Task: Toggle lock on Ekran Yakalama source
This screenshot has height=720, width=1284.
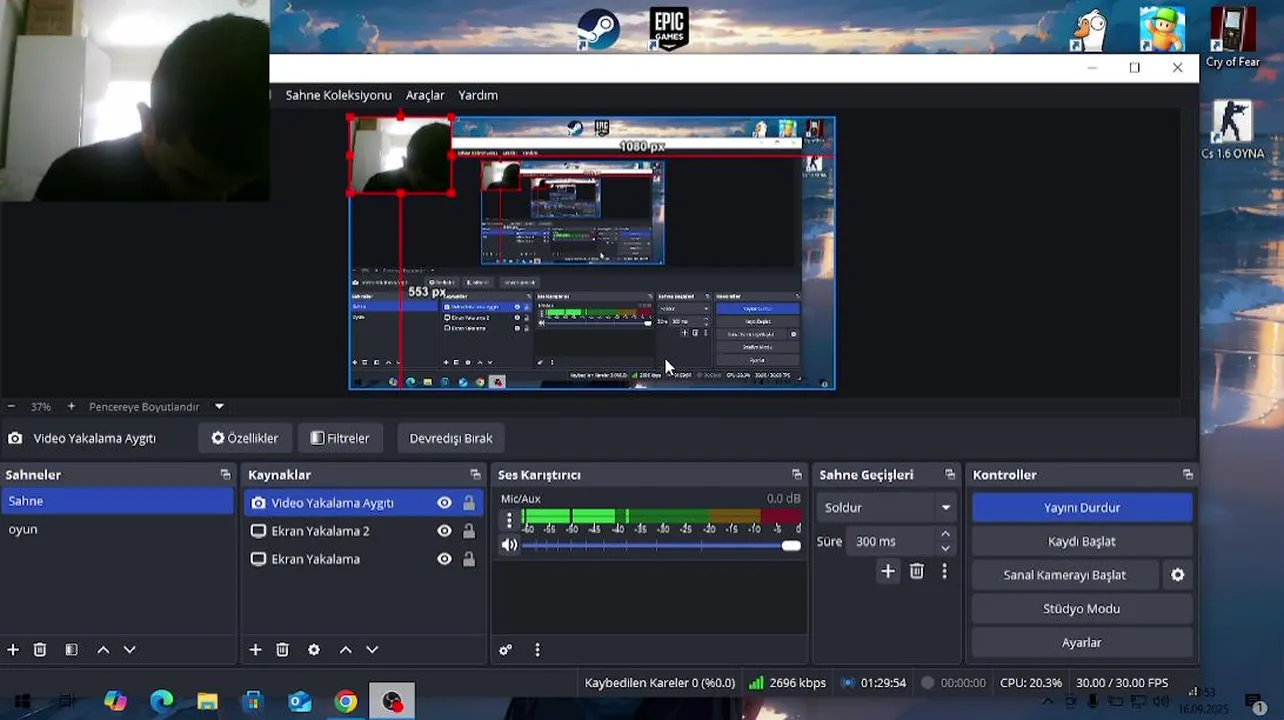Action: 469,559
